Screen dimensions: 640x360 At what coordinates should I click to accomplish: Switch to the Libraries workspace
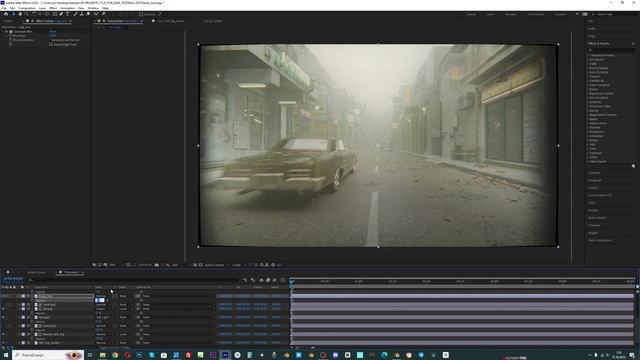(x=560, y=14)
